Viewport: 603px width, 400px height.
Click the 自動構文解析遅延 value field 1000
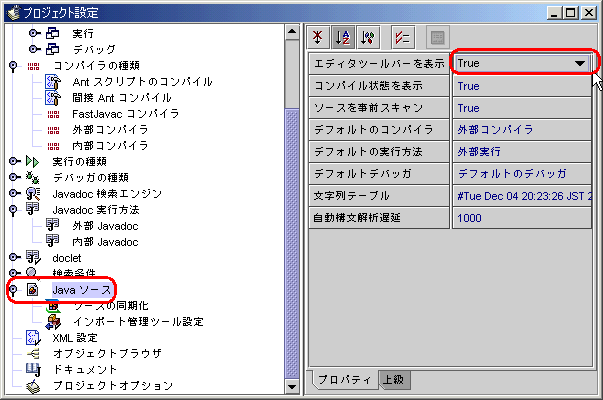coord(524,217)
